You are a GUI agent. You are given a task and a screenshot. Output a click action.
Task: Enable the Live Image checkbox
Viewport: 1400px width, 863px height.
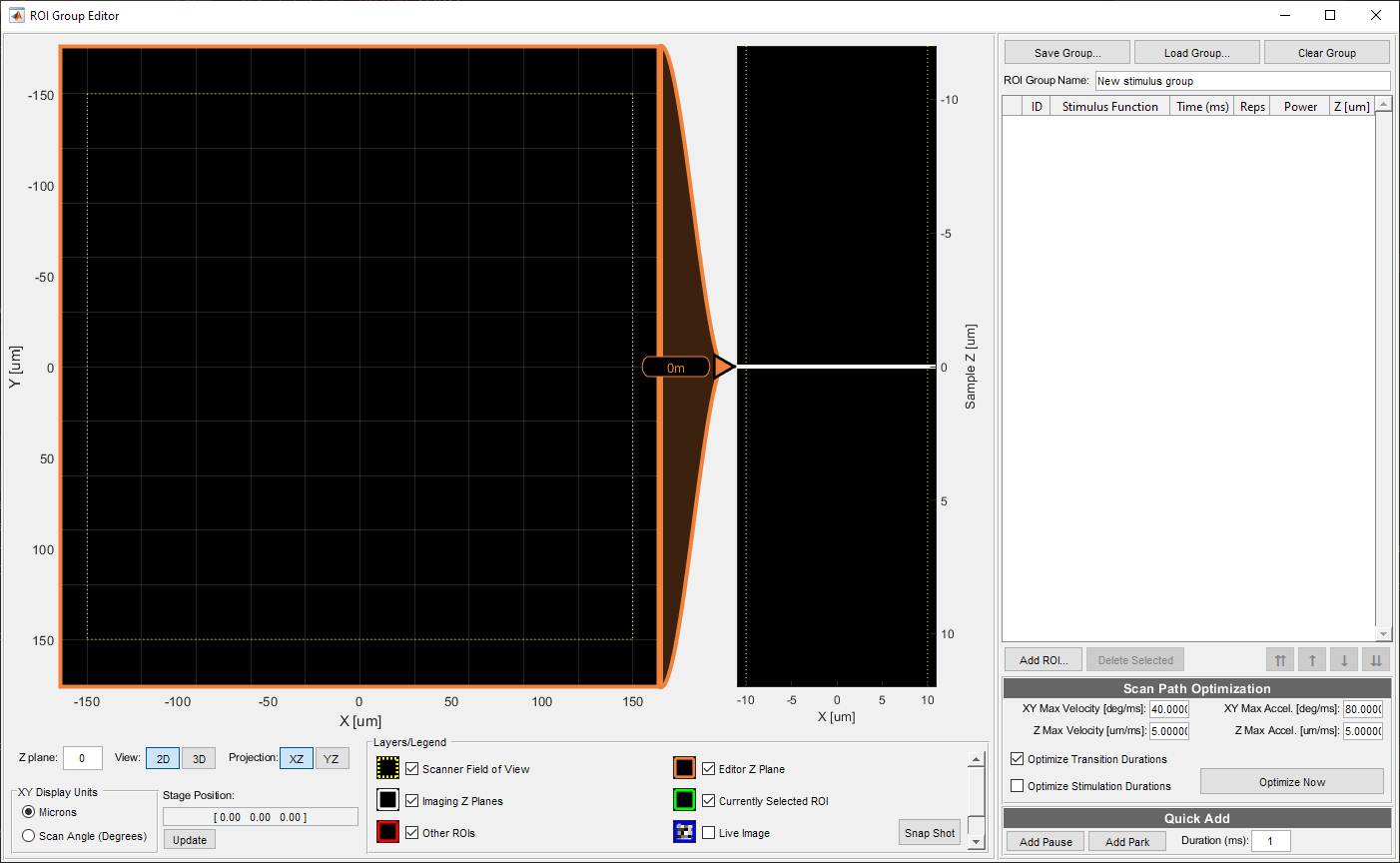pos(709,833)
